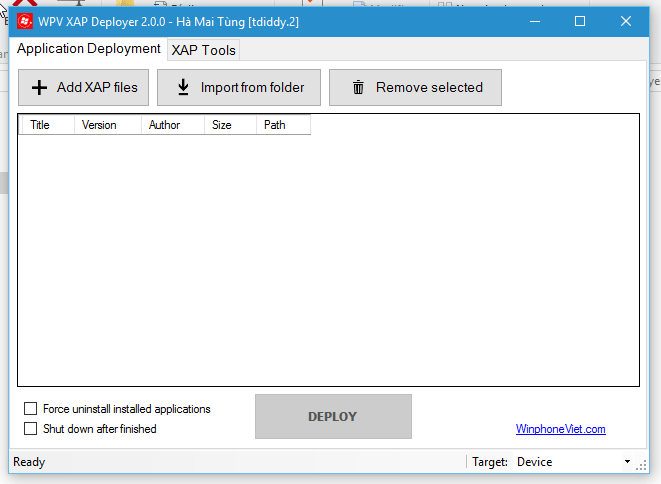Screen dimensions: 661x484
Task: Open the WinphoneViet.com link
Action: [560, 429]
